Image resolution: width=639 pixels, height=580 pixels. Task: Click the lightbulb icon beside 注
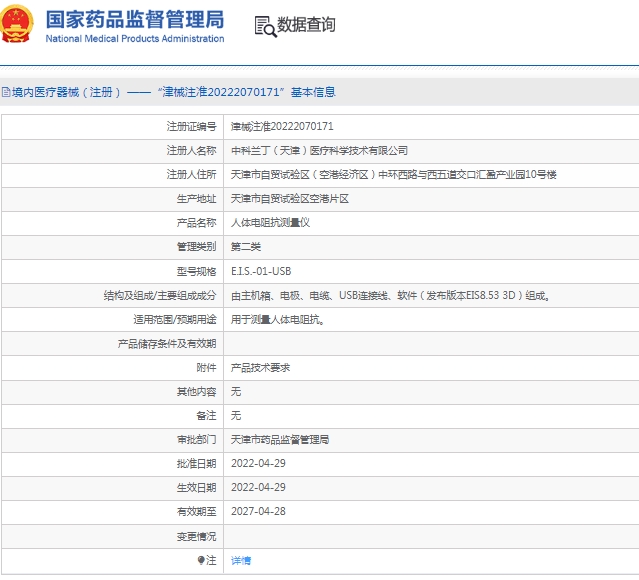pyautogui.click(x=201, y=560)
